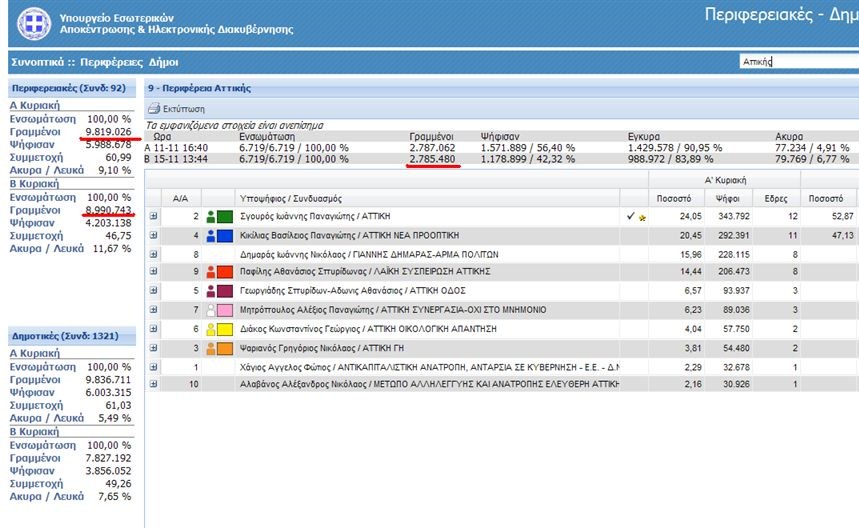Click the search field containing Αττικής
The width and height of the screenshot is (859, 528).
coord(796,61)
